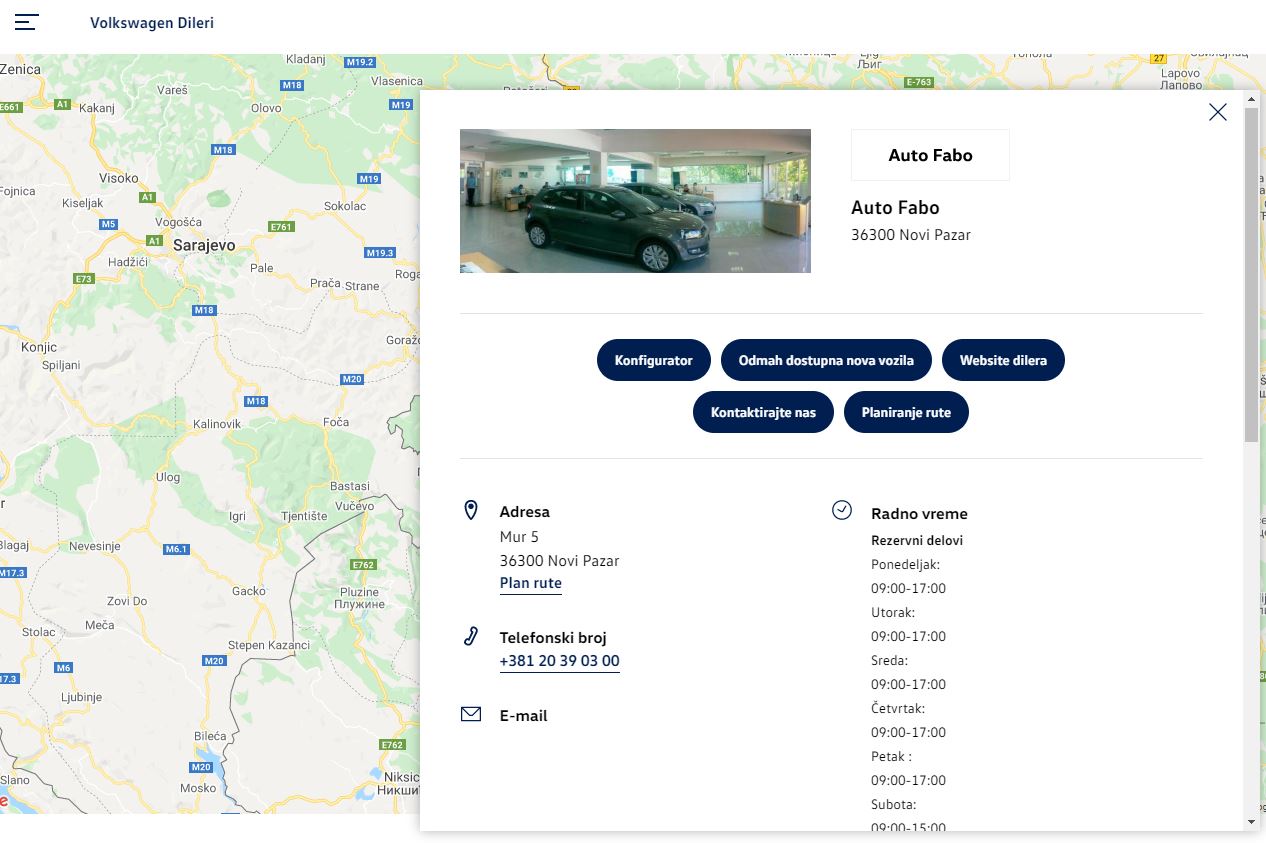The height and width of the screenshot is (843, 1266).
Task: Click Volkswagen Dileri header title
Action: tap(152, 22)
